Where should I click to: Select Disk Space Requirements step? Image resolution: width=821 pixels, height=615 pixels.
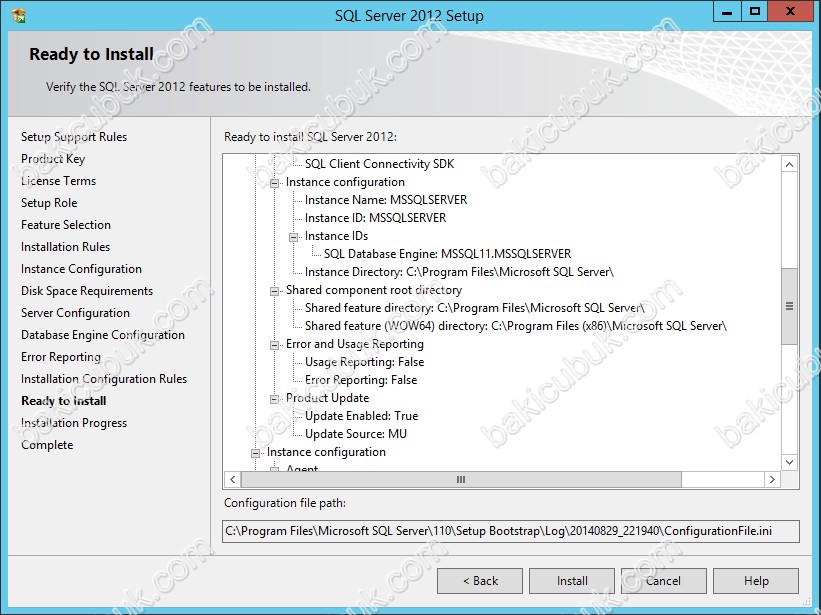pyautogui.click(x=87, y=290)
